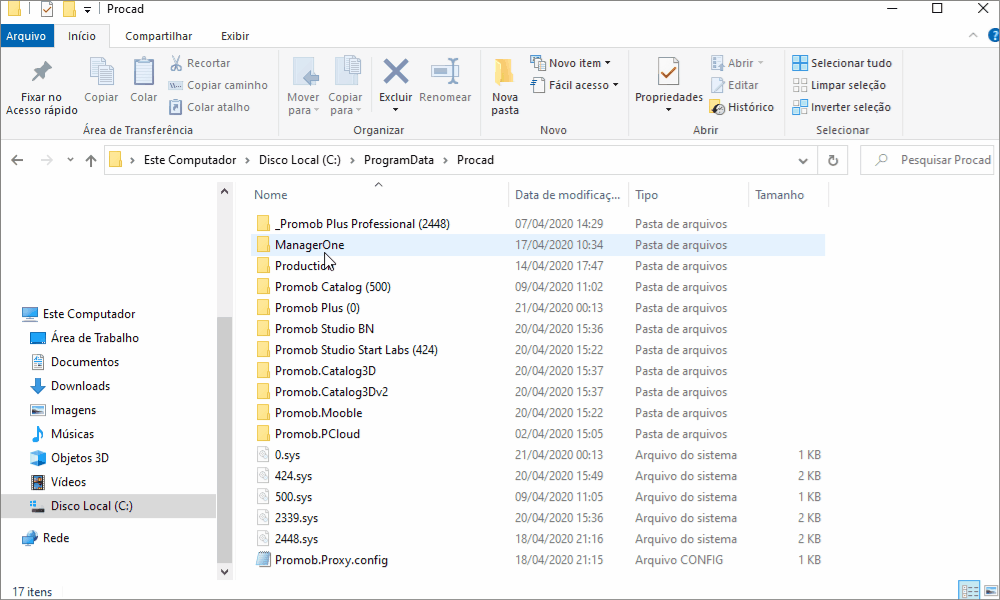
Task: Open Histórico for the file
Action: (x=742, y=107)
